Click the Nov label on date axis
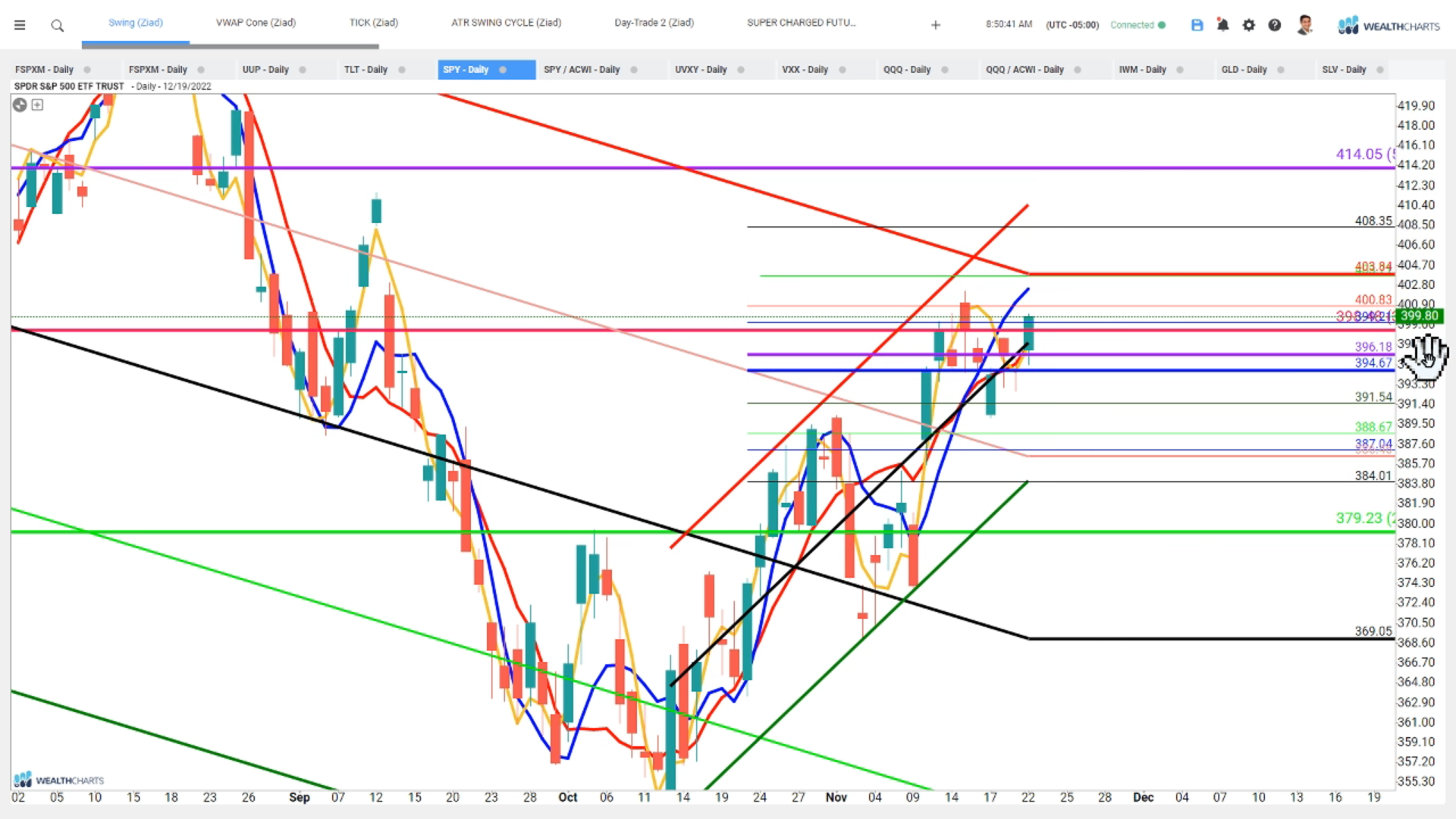Viewport: 1456px width, 819px height. 836,797
